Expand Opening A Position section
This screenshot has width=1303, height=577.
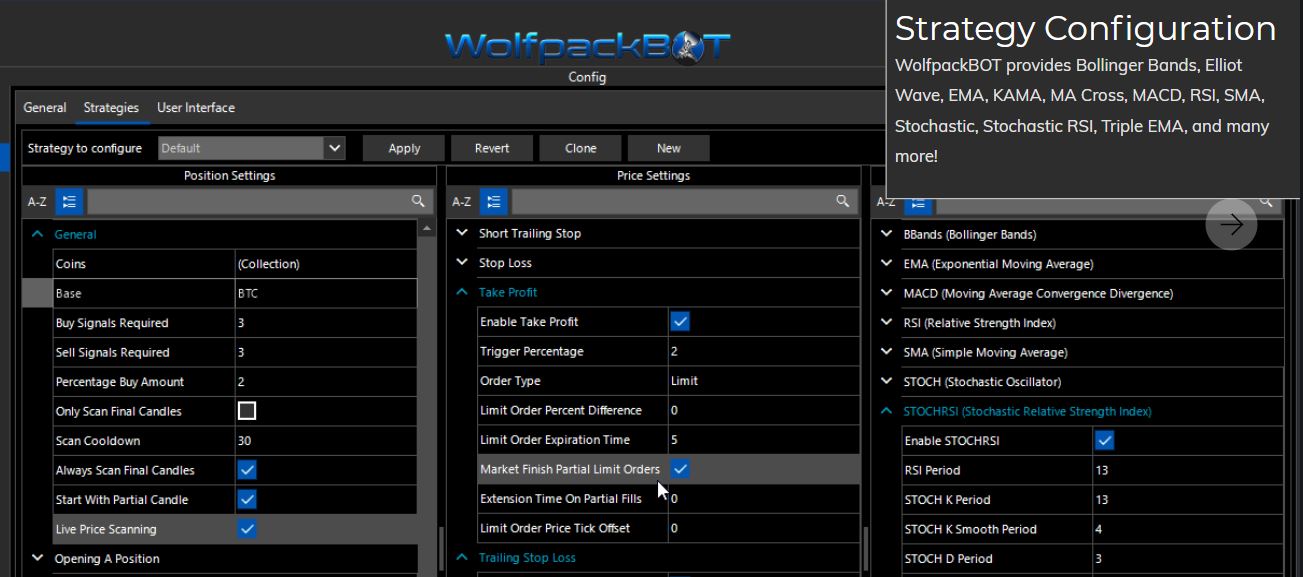tap(38, 559)
